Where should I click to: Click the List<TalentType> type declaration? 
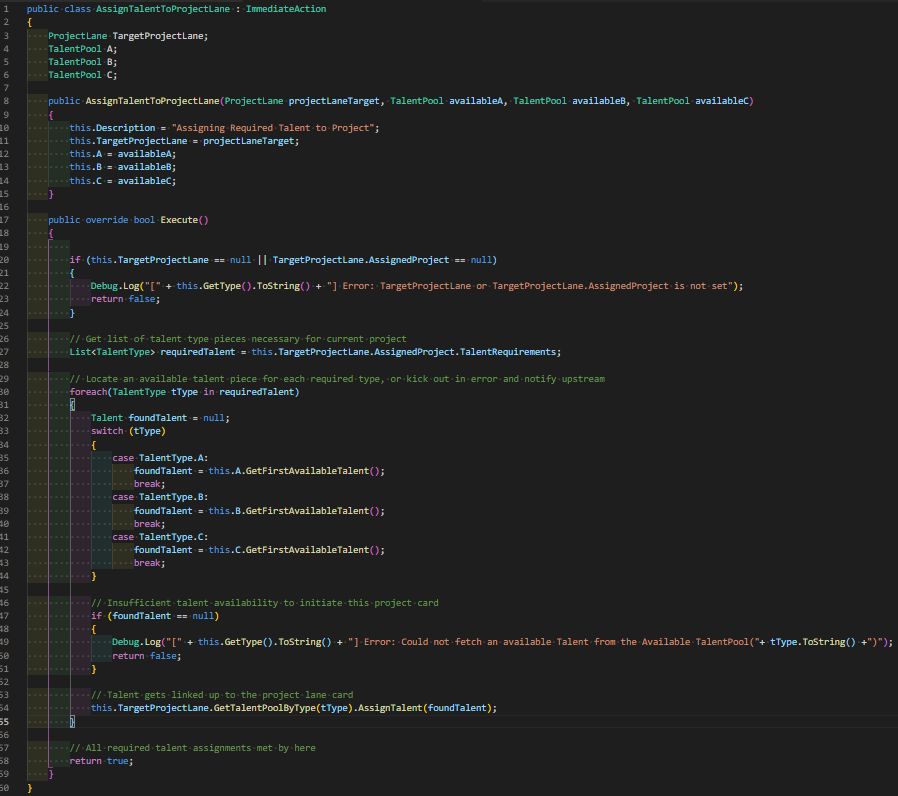tap(112, 352)
